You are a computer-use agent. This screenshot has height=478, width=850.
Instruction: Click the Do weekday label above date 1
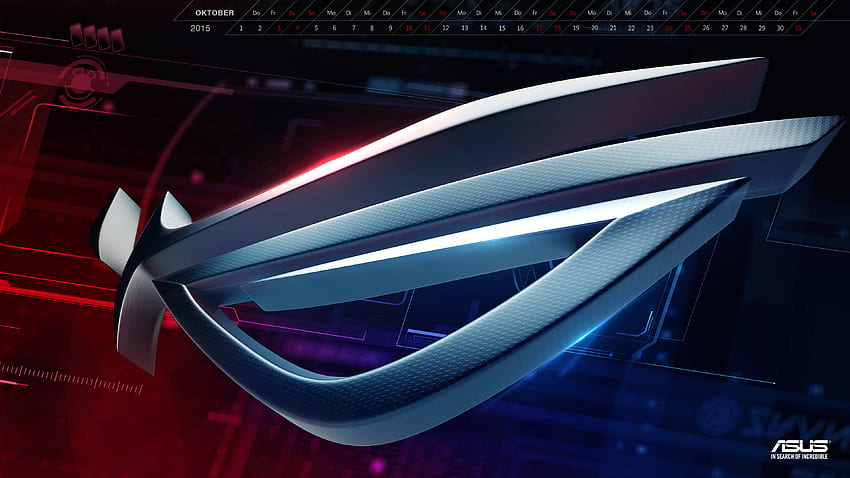tap(256, 12)
